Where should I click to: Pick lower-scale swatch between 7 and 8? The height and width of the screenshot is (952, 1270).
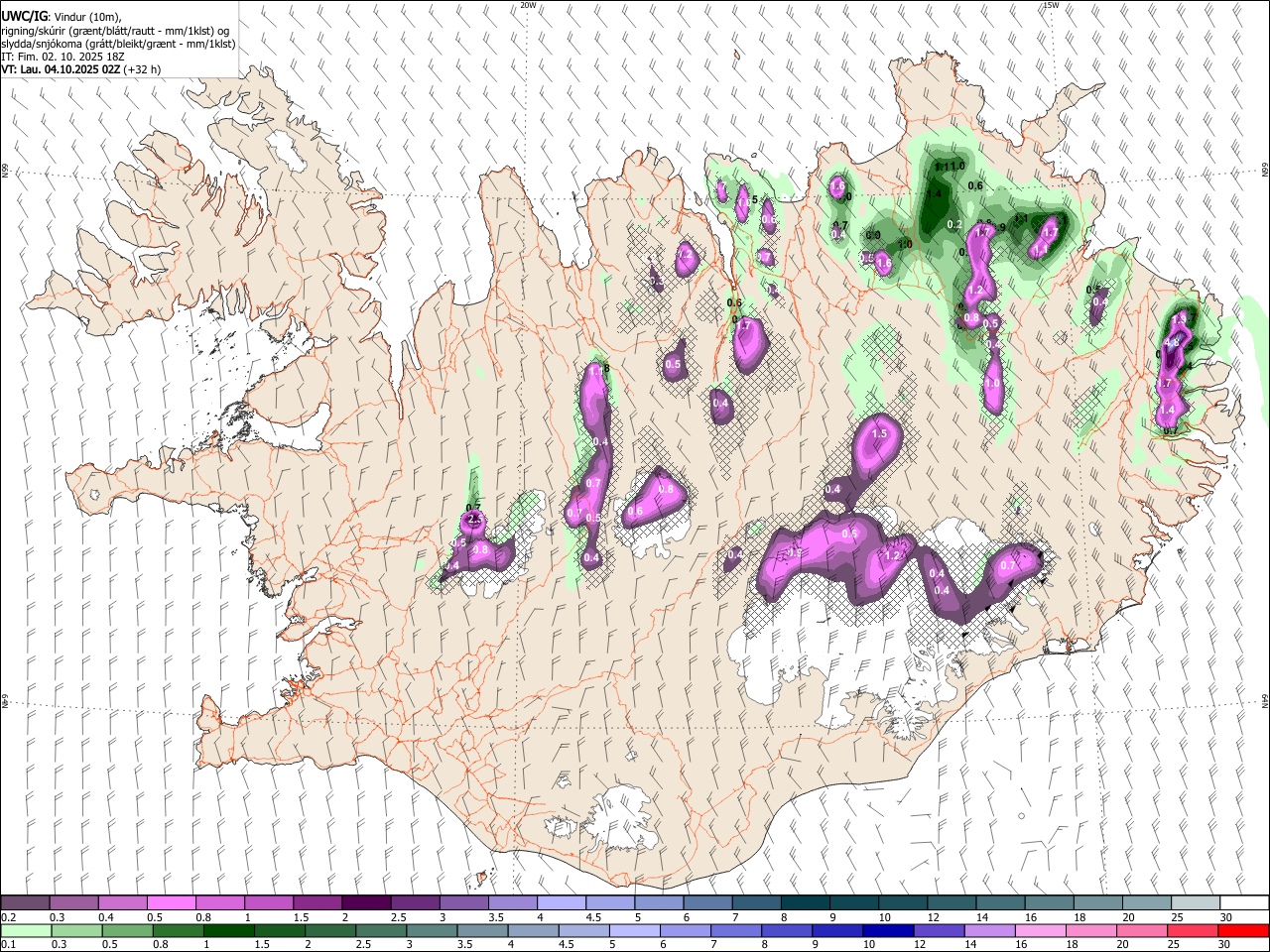coord(735,930)
